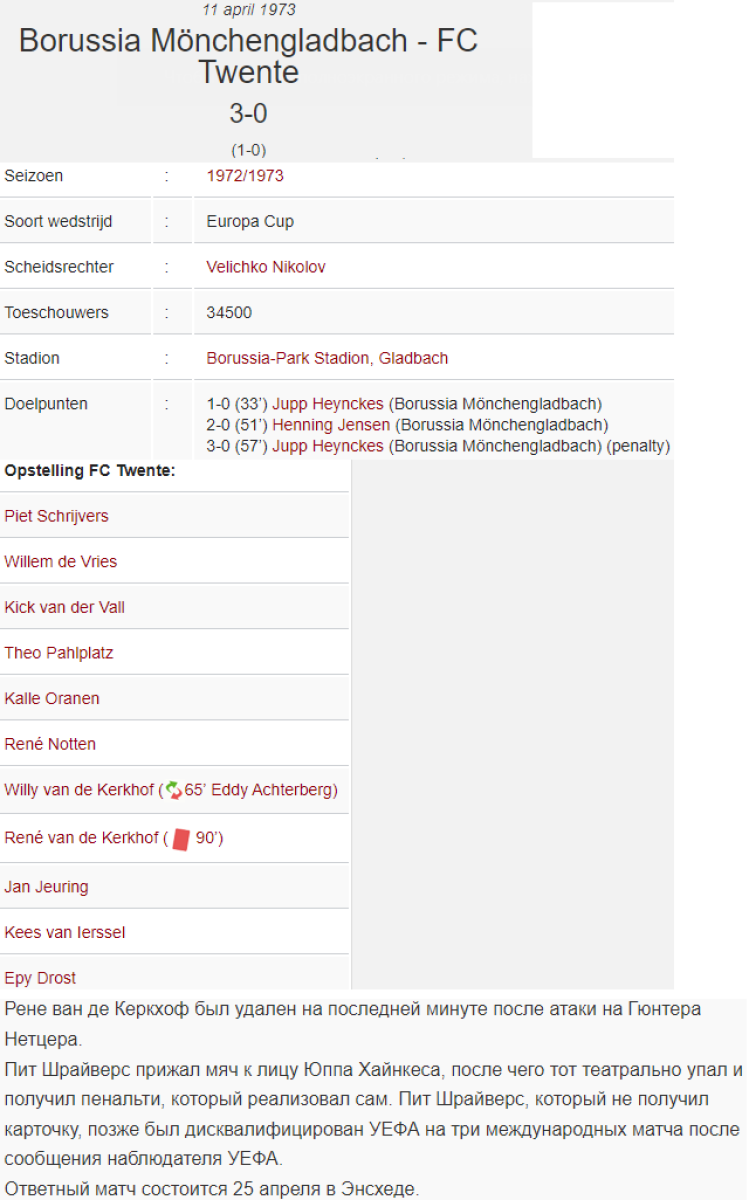Image resolution: width=749 pixels, height=1200 pixels.
Task: View René Notten's player page
Action: pos(50,745)
